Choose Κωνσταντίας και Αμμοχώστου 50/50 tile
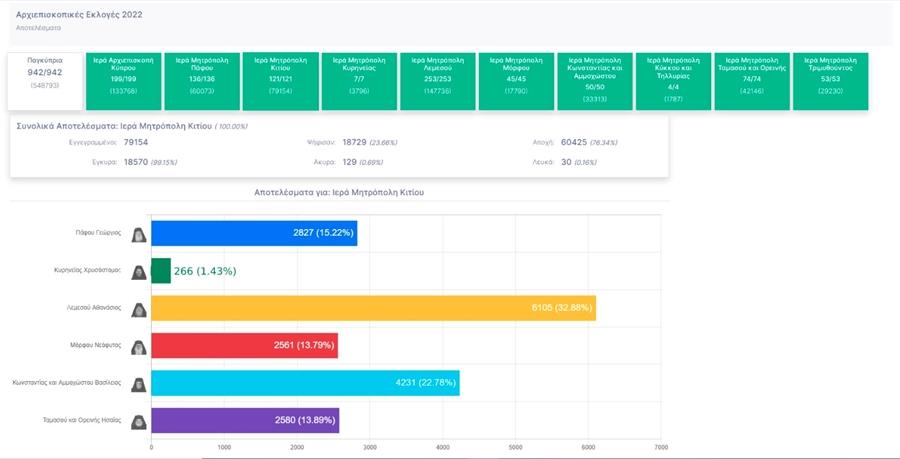900x459 pixels. 595,81
